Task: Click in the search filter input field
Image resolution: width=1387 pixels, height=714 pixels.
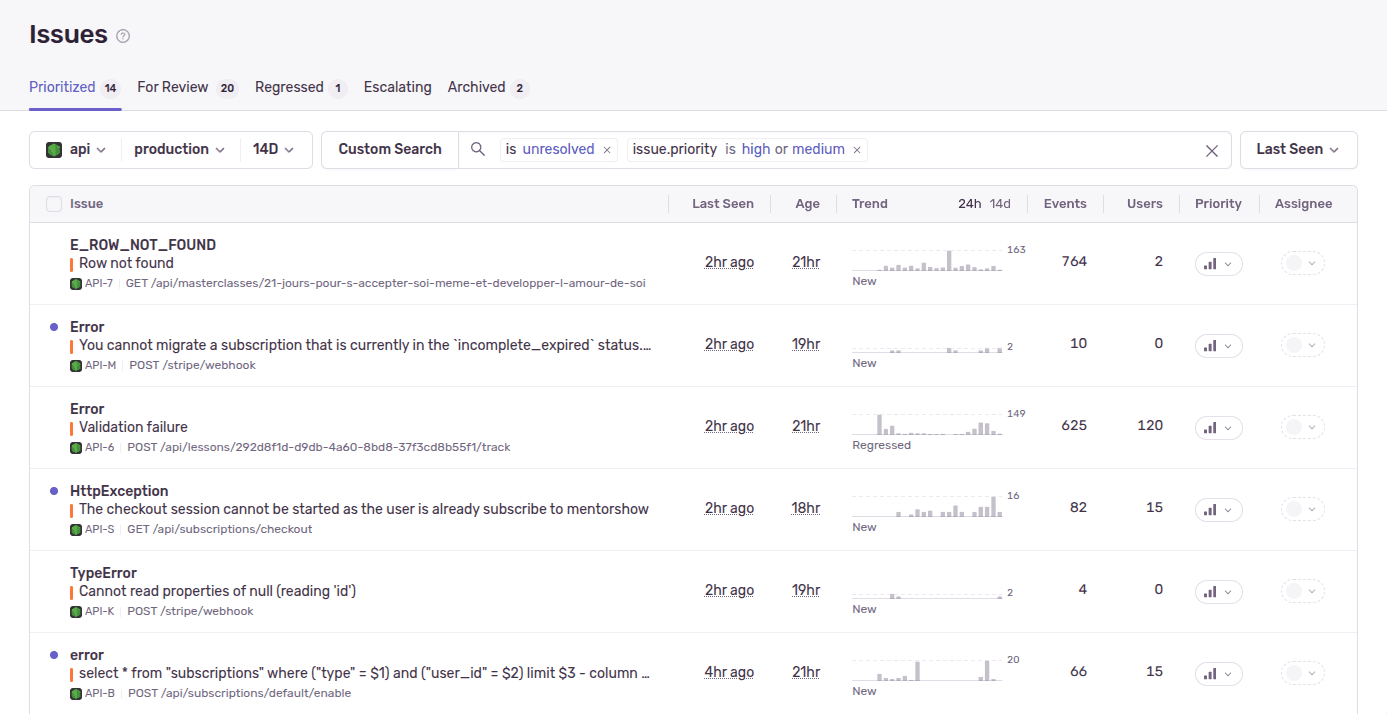Action: [x=1030, y=150]
